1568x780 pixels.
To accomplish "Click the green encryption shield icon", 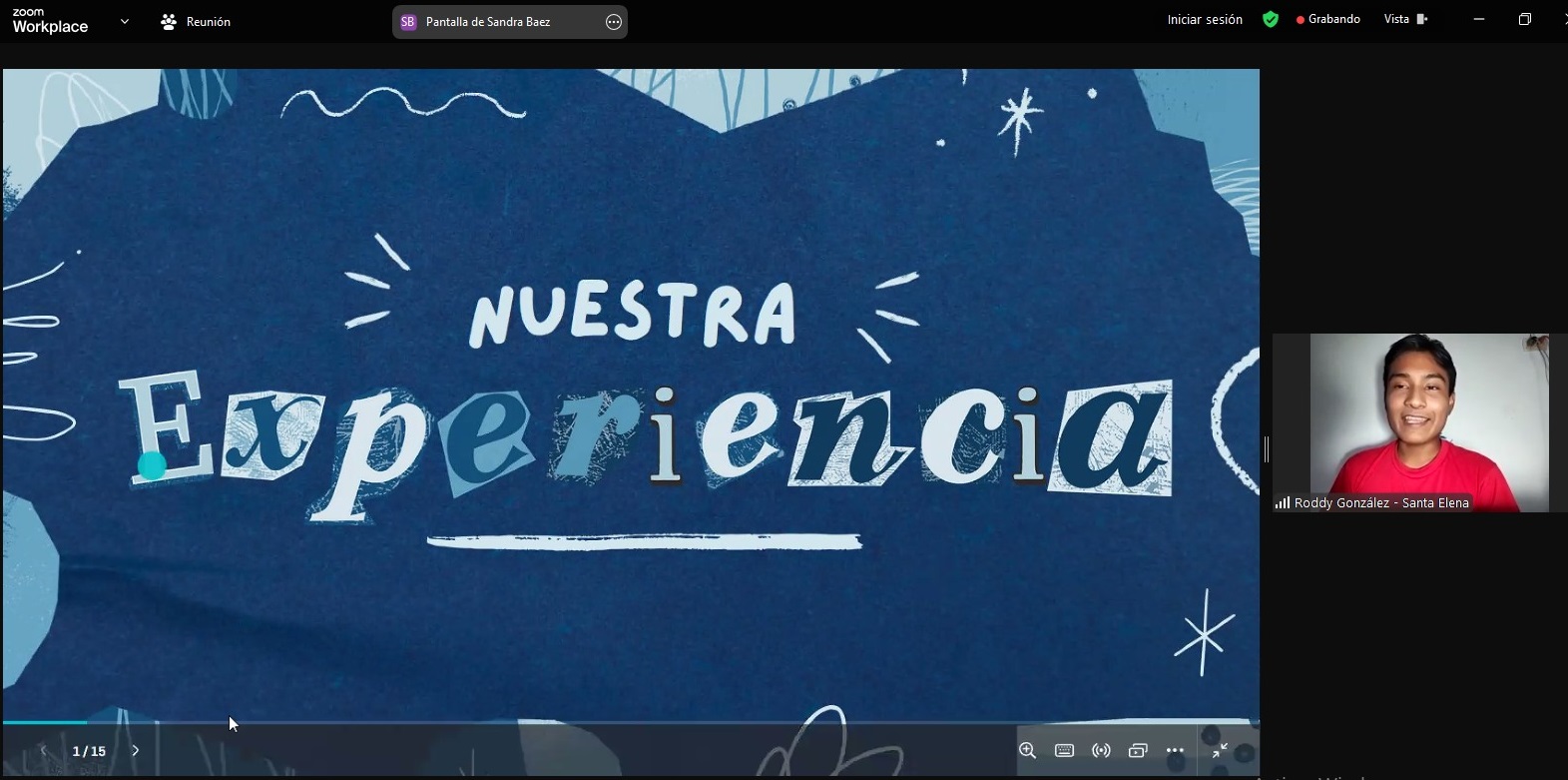I will pos(1271,20).
